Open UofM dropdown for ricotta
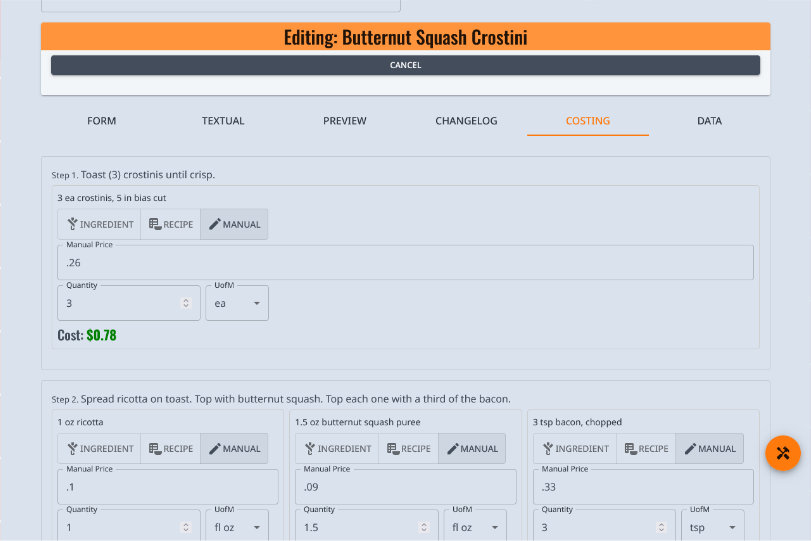 tap(237, 527)
